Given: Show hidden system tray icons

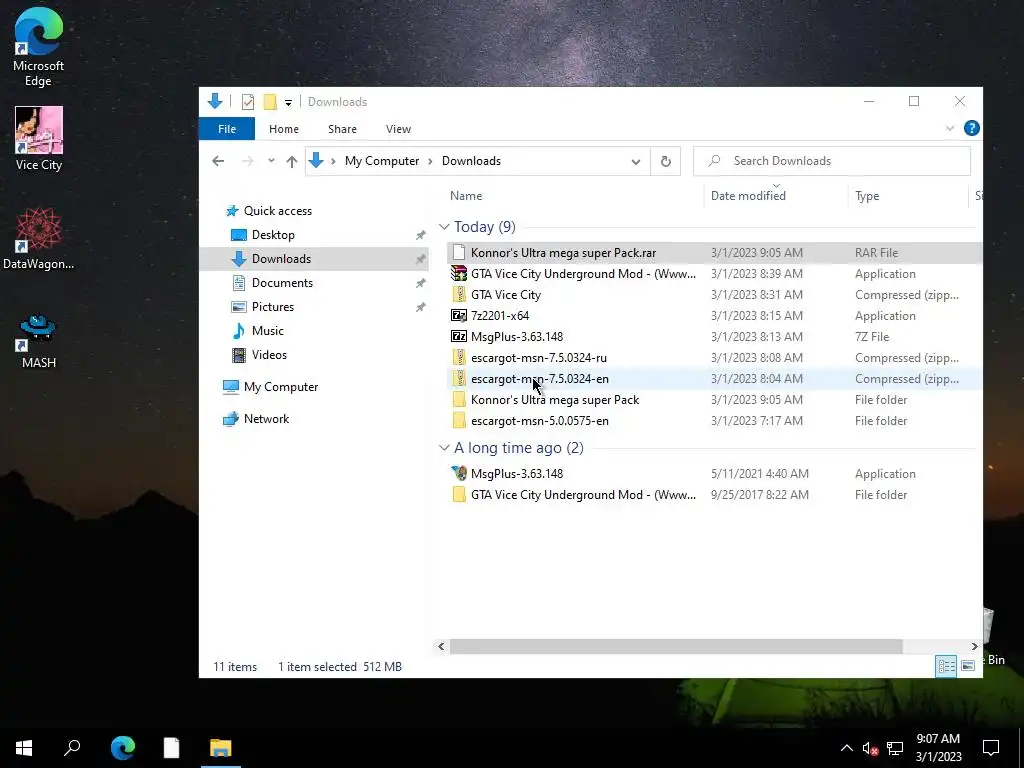Looking at the screenshot, I should (846, 748).
